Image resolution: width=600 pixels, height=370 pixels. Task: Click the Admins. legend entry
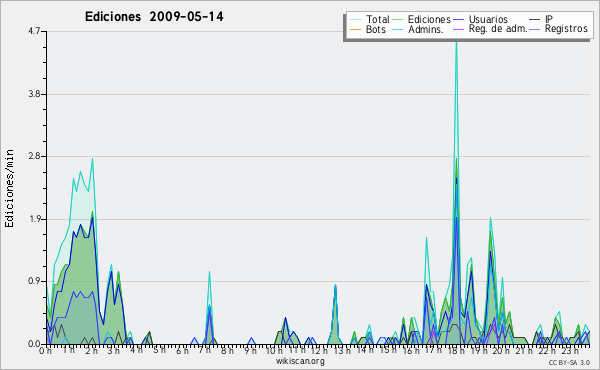[x=418, y=29]
